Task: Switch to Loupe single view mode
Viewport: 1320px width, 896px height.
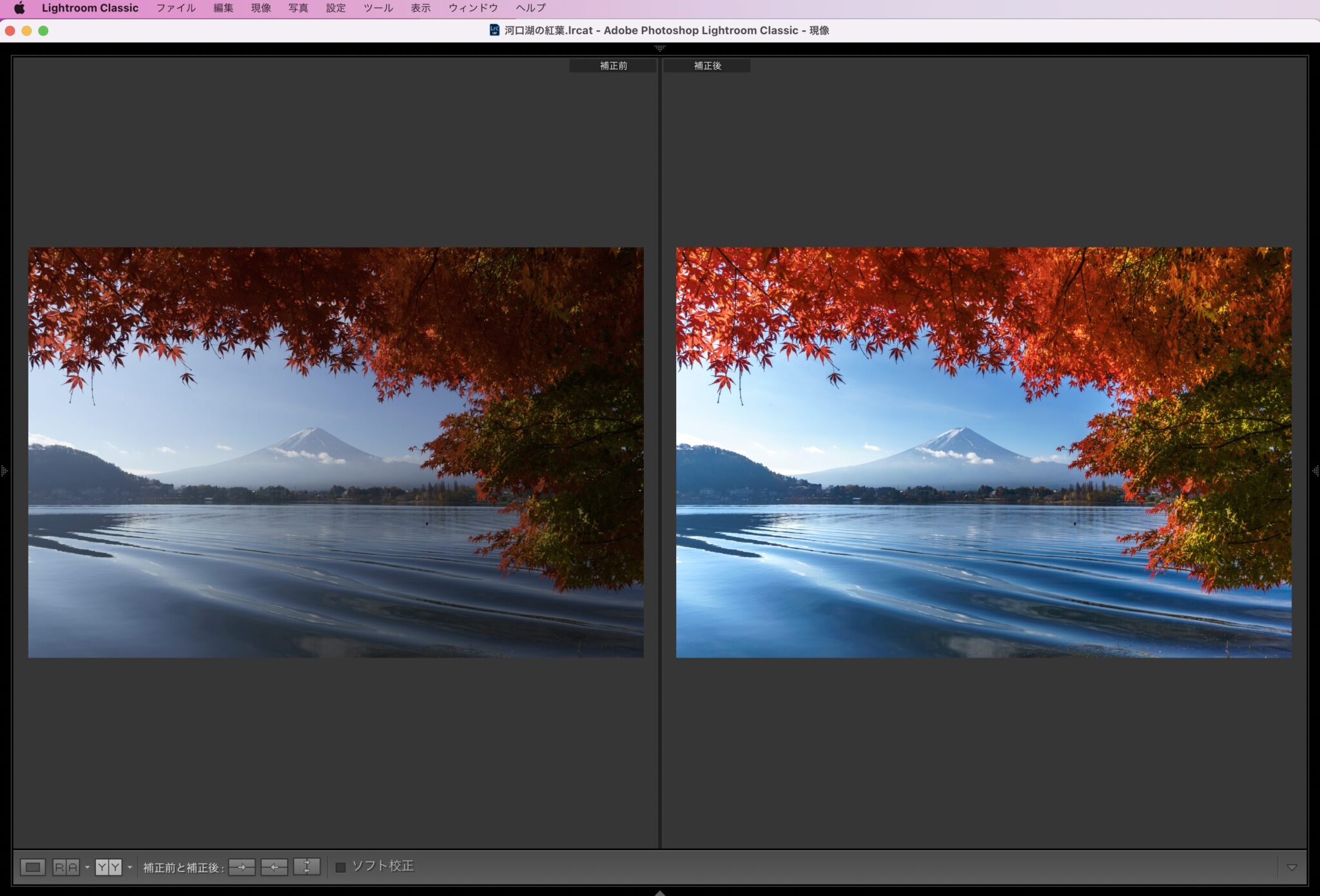Action: pyautogui.click(x=33, y=867)
